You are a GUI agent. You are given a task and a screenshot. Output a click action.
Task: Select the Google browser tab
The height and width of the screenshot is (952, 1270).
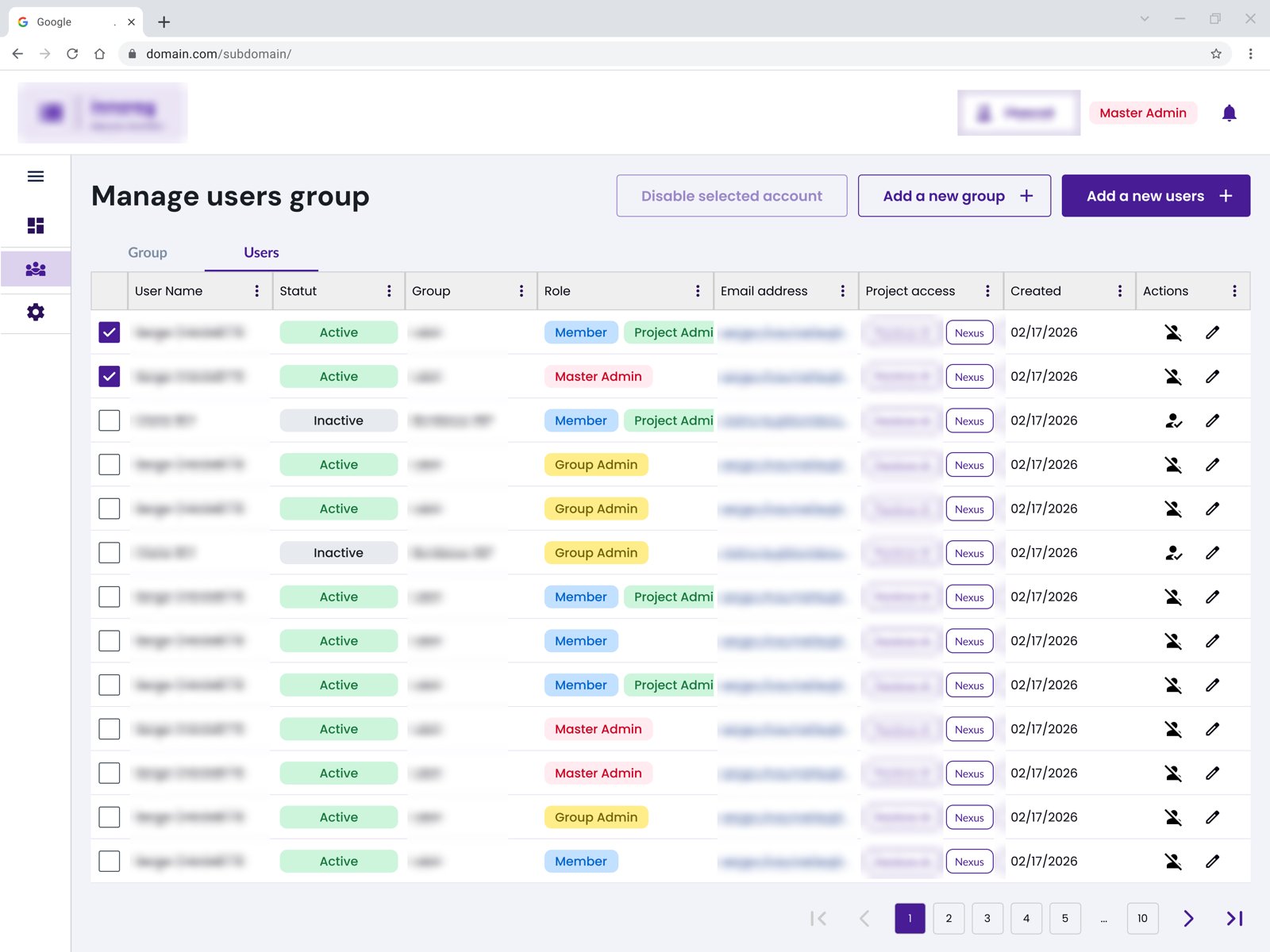76,22
